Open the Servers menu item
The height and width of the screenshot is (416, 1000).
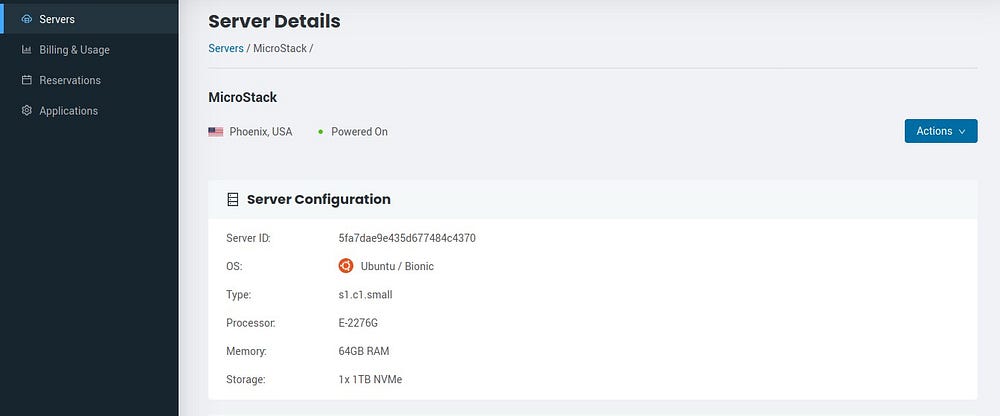57,19
